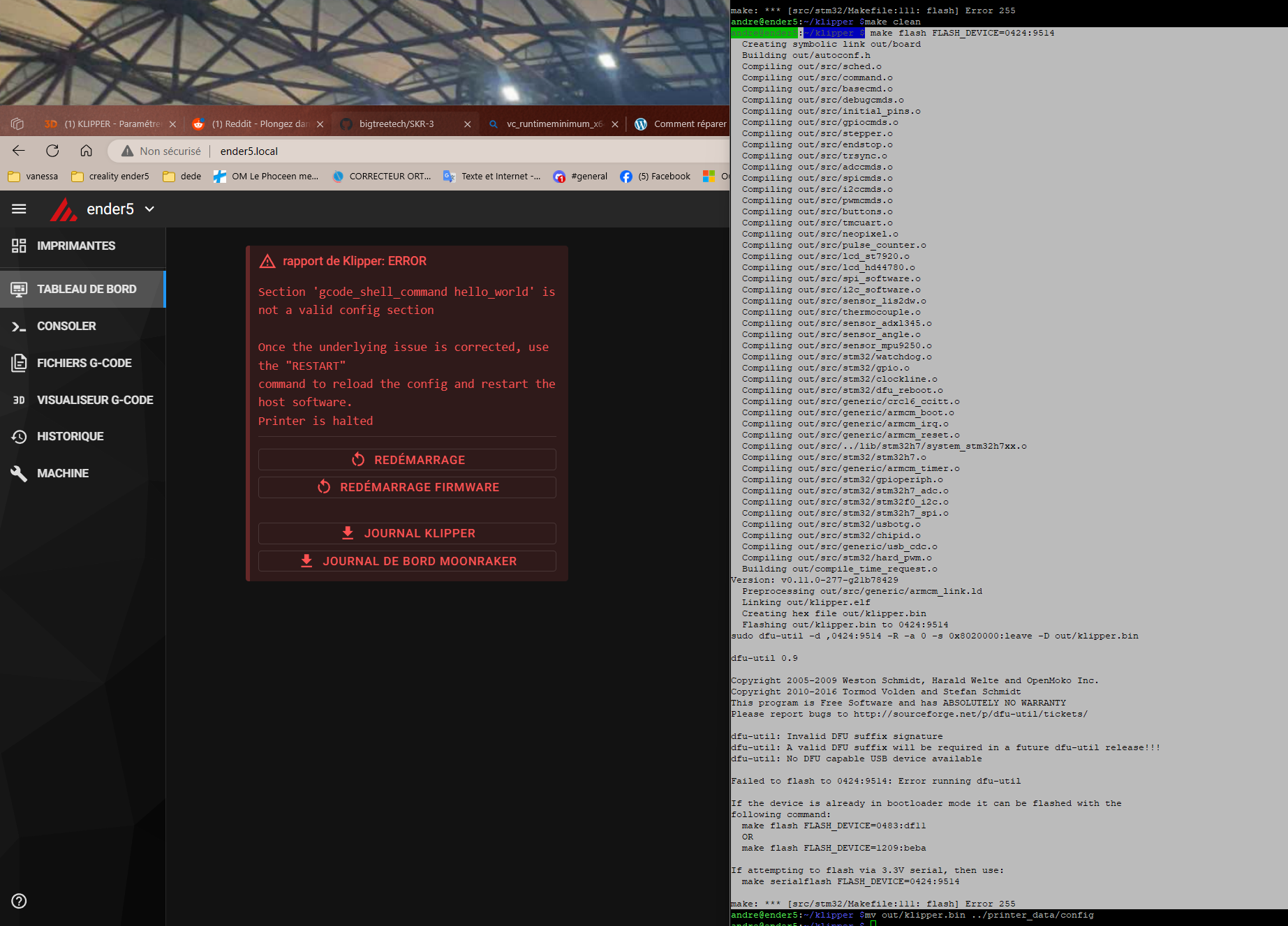
Task: Open the dede bookmark folder
Action: point(182,177)
